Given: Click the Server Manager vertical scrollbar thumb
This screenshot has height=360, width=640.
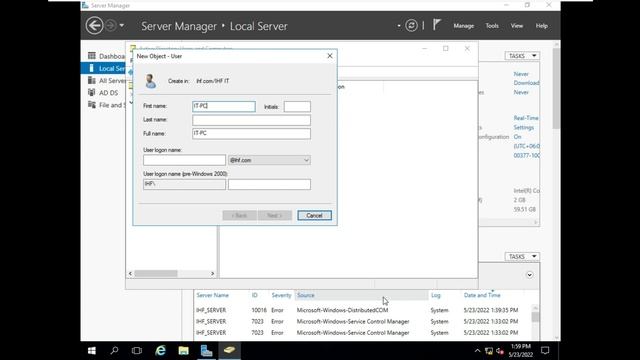Looking at the screenshot, I should [556, 88].
